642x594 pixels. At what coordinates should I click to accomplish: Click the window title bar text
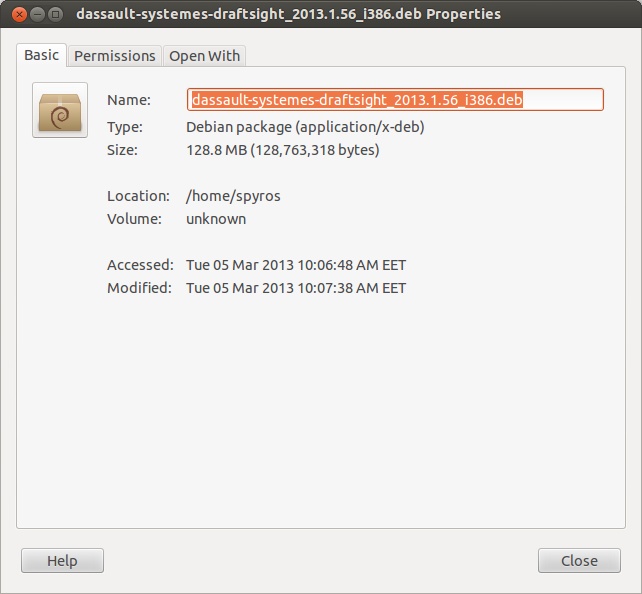point(288,14)
